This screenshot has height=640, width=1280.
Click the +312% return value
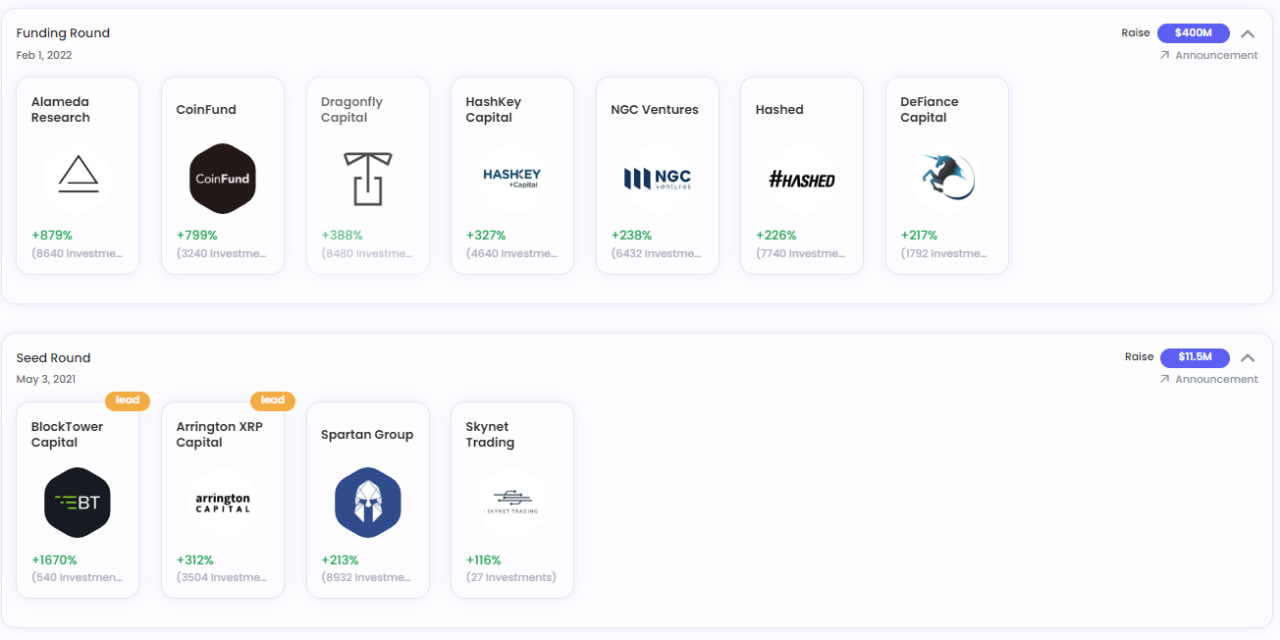(197, 560)
